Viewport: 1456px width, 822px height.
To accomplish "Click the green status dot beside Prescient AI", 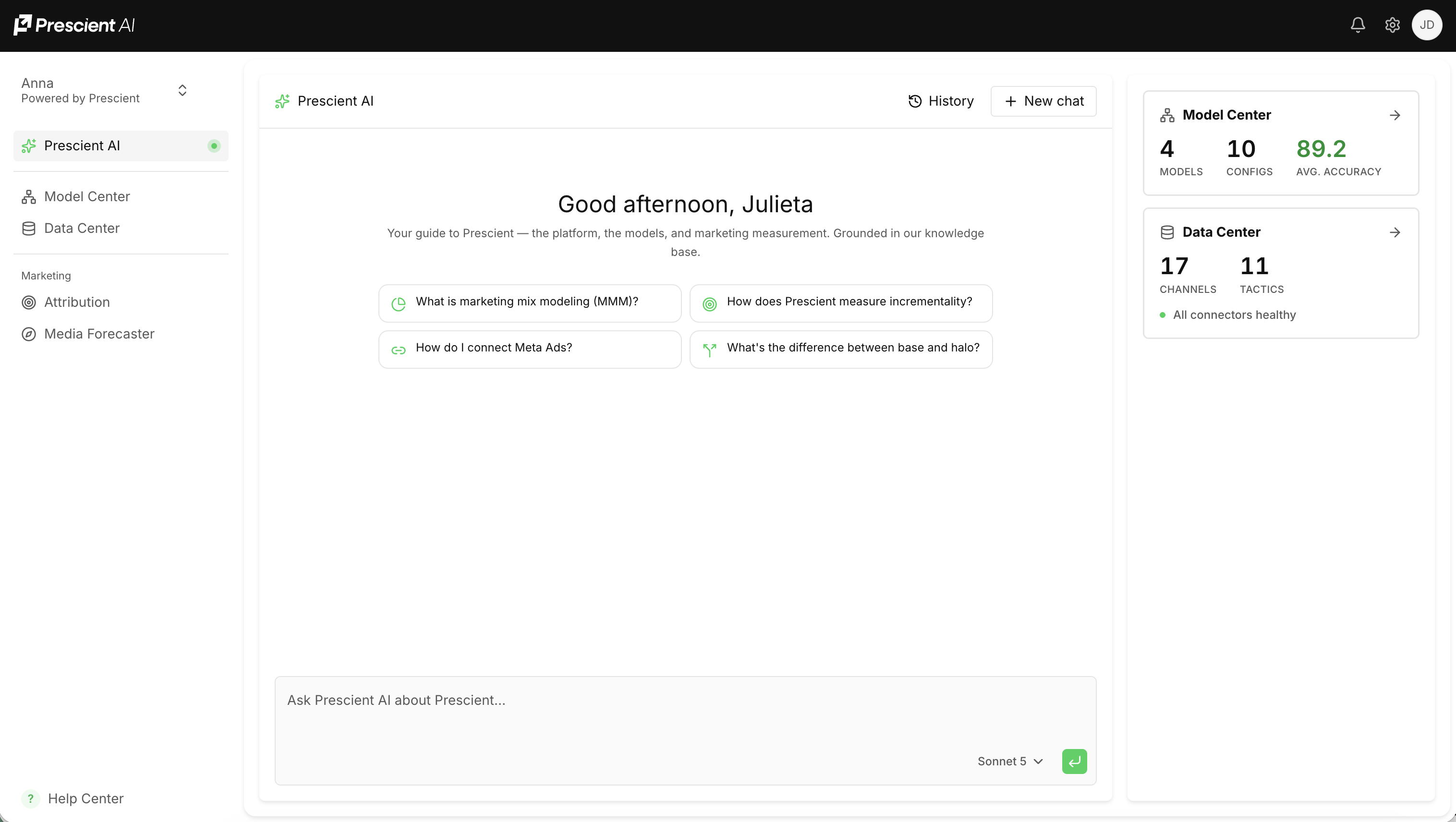I will [x=214, y=146].
